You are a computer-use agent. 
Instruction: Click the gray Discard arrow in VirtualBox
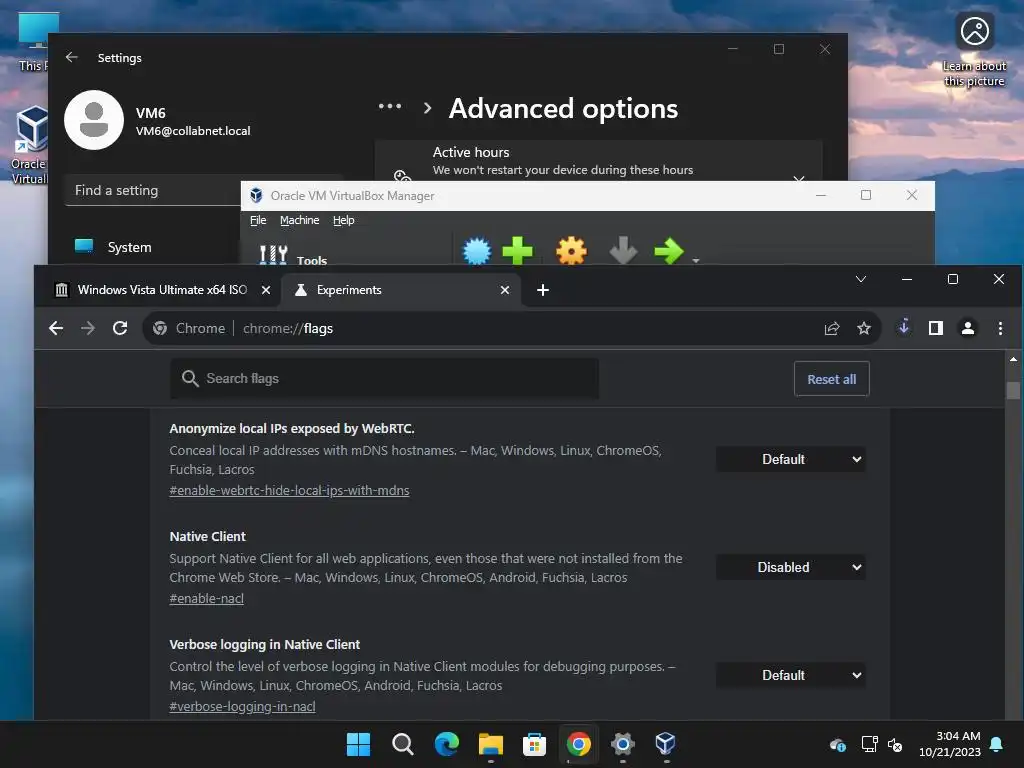point(623,251)
